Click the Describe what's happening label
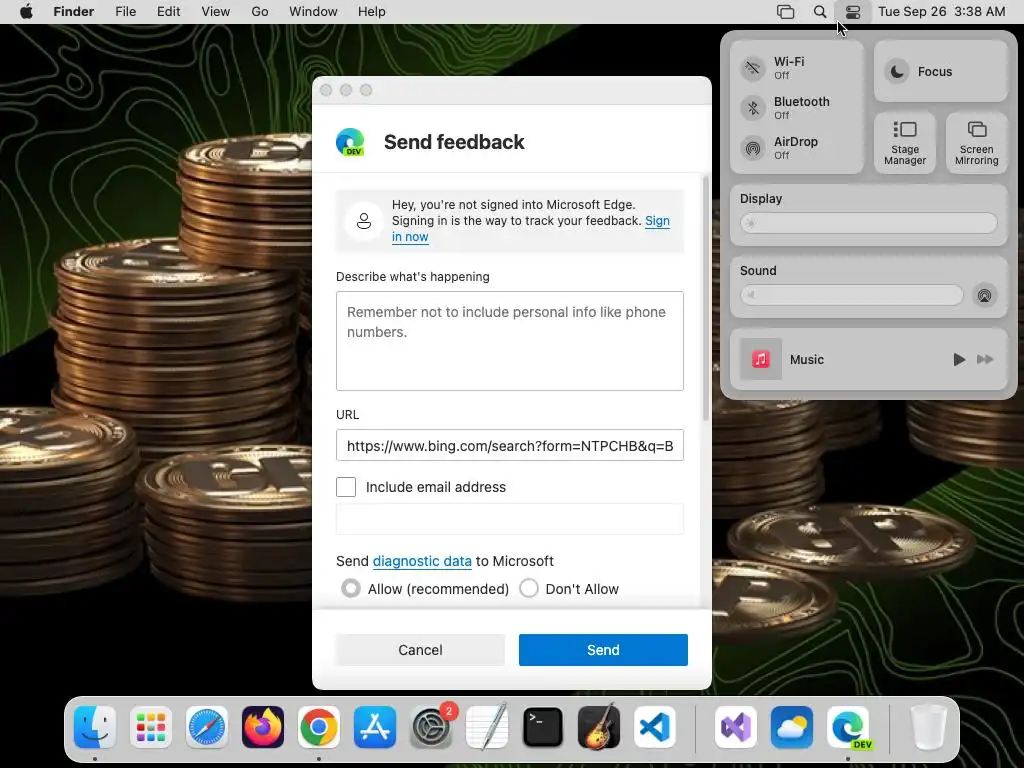Image resolution: width=1024 pixels, height=768 pixels. [x=413, y=277]
